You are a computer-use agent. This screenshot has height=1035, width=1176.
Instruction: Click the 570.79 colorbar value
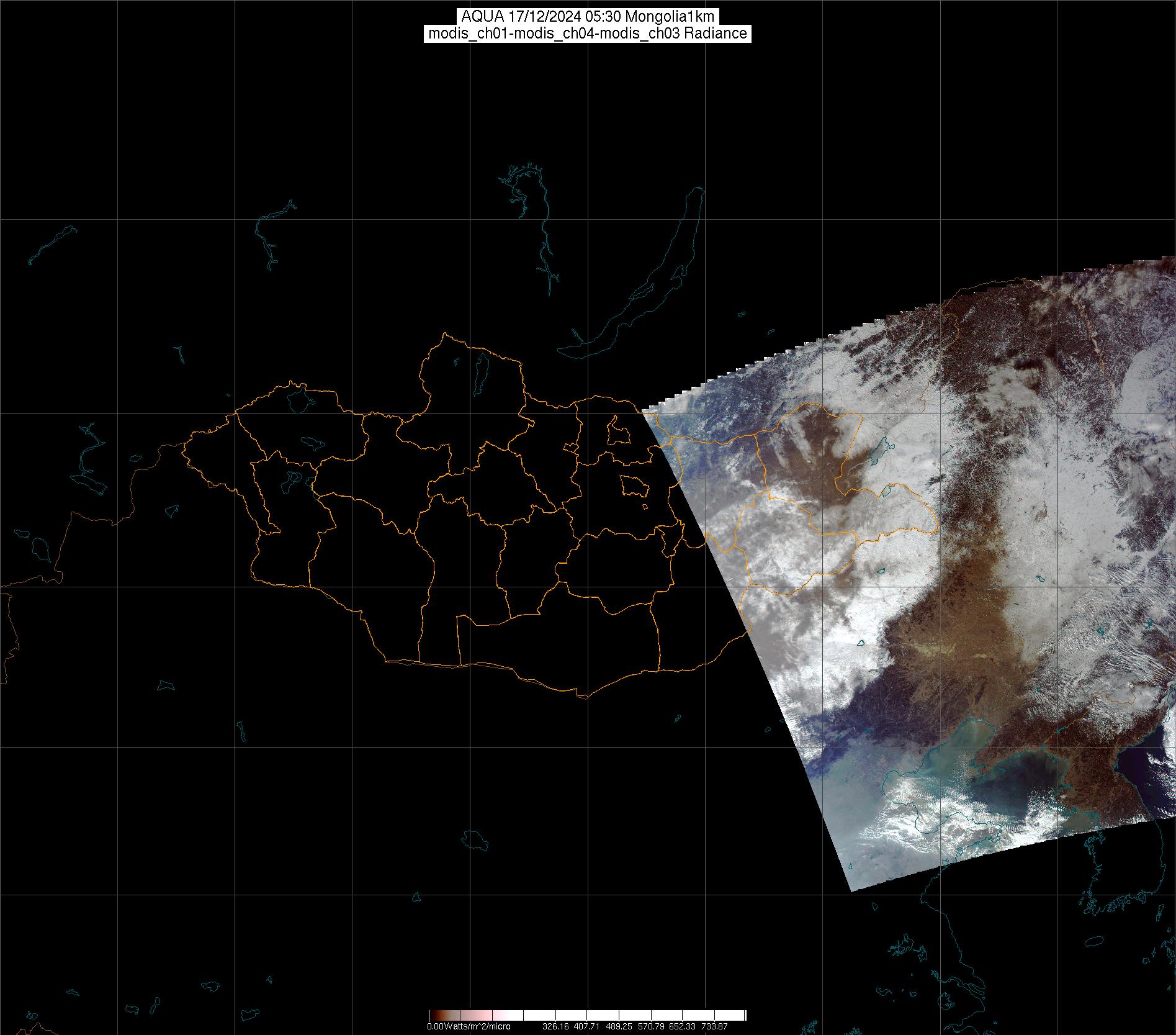(651, 1027)
